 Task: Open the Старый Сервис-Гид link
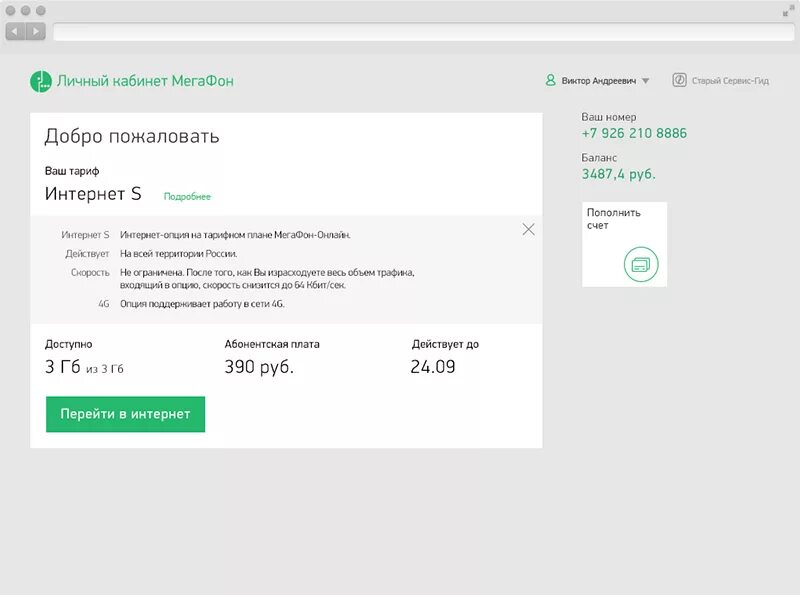coord(730,81)
